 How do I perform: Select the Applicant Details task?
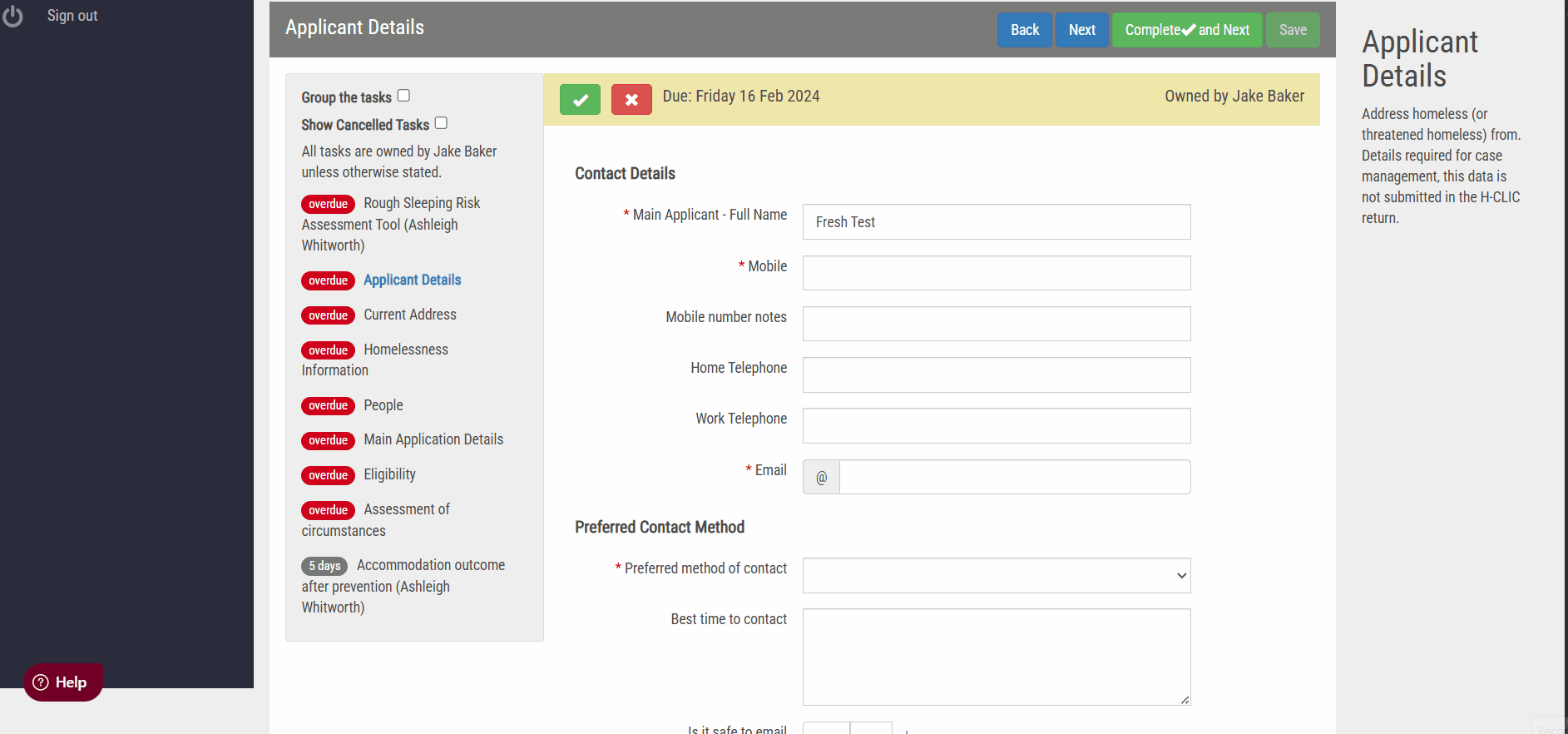[412, 280]
